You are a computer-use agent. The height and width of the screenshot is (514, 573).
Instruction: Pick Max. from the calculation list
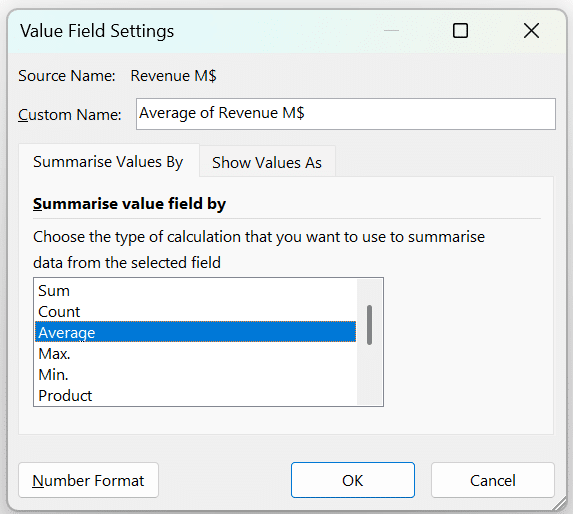pos(195,354)
